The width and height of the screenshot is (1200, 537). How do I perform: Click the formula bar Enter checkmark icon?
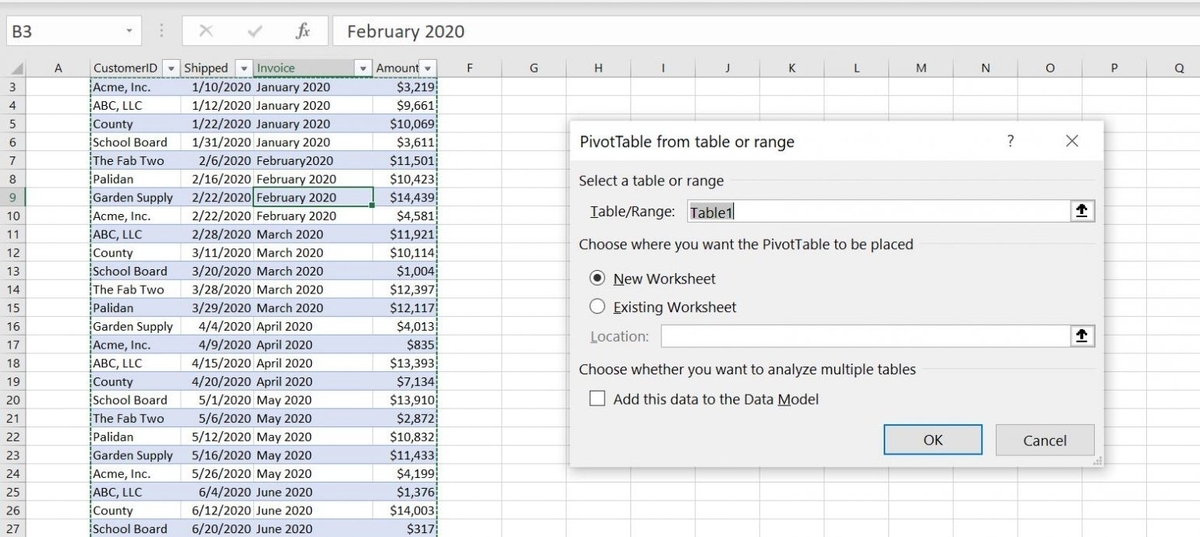[x=254, y=31]
